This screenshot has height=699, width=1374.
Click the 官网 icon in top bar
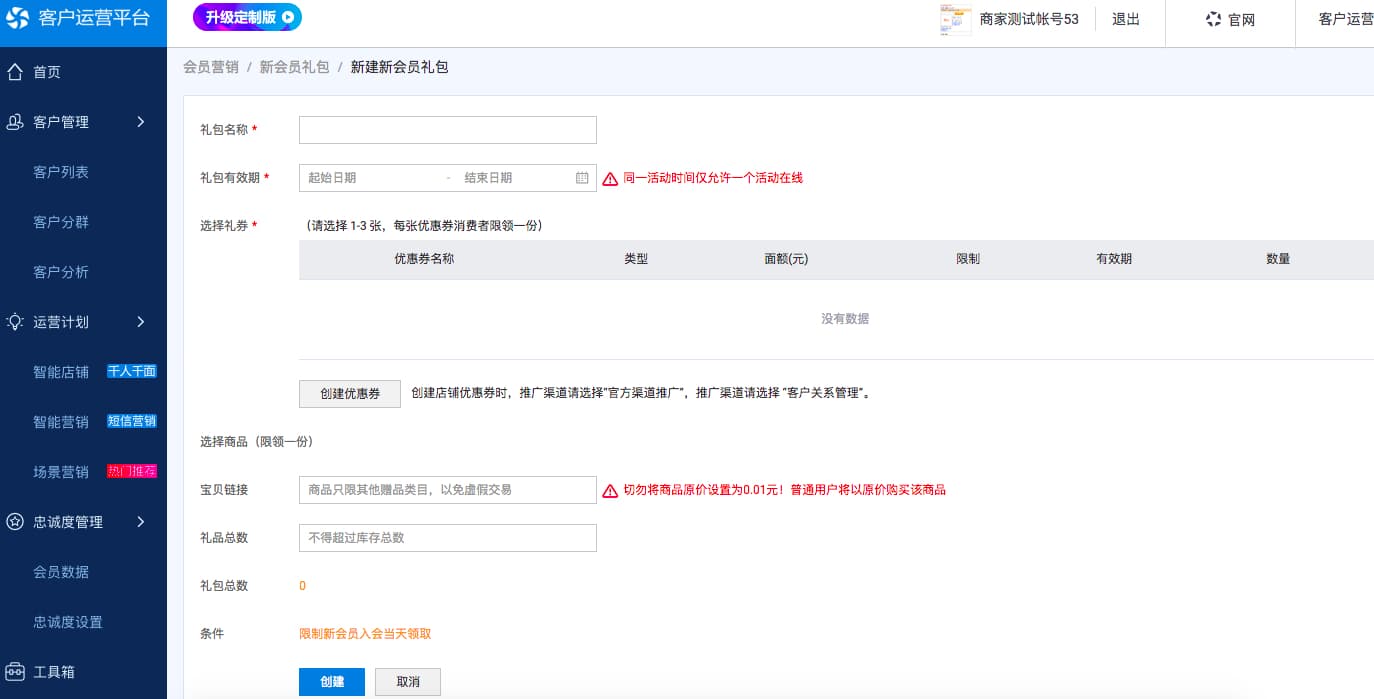(x=1214, y=19)
